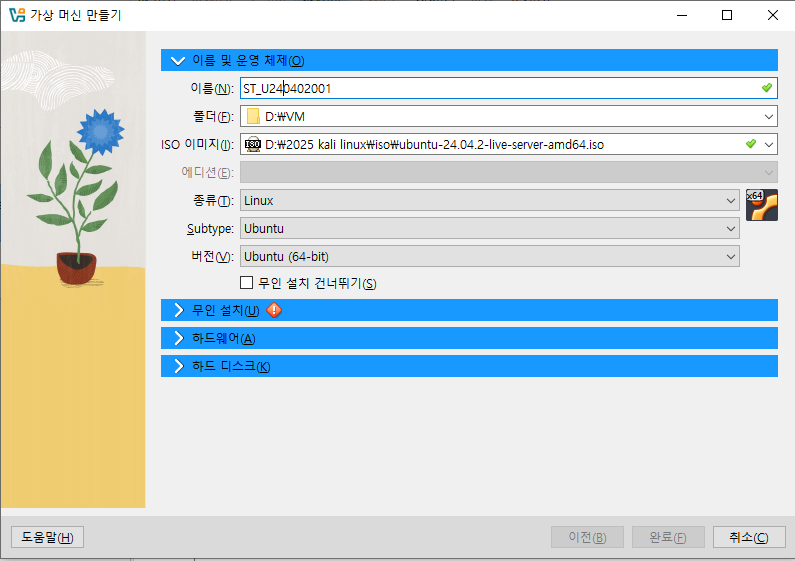Maximize the 가상 머신 만들기 window
This screenshot has height=561, width=795.
coord(727,15)
